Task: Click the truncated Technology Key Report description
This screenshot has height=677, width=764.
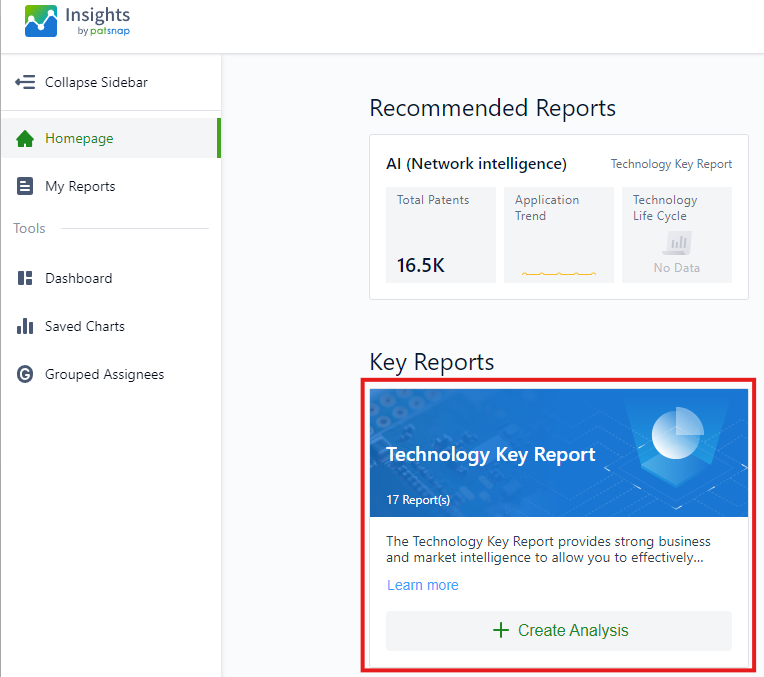Action: [544, 549]
